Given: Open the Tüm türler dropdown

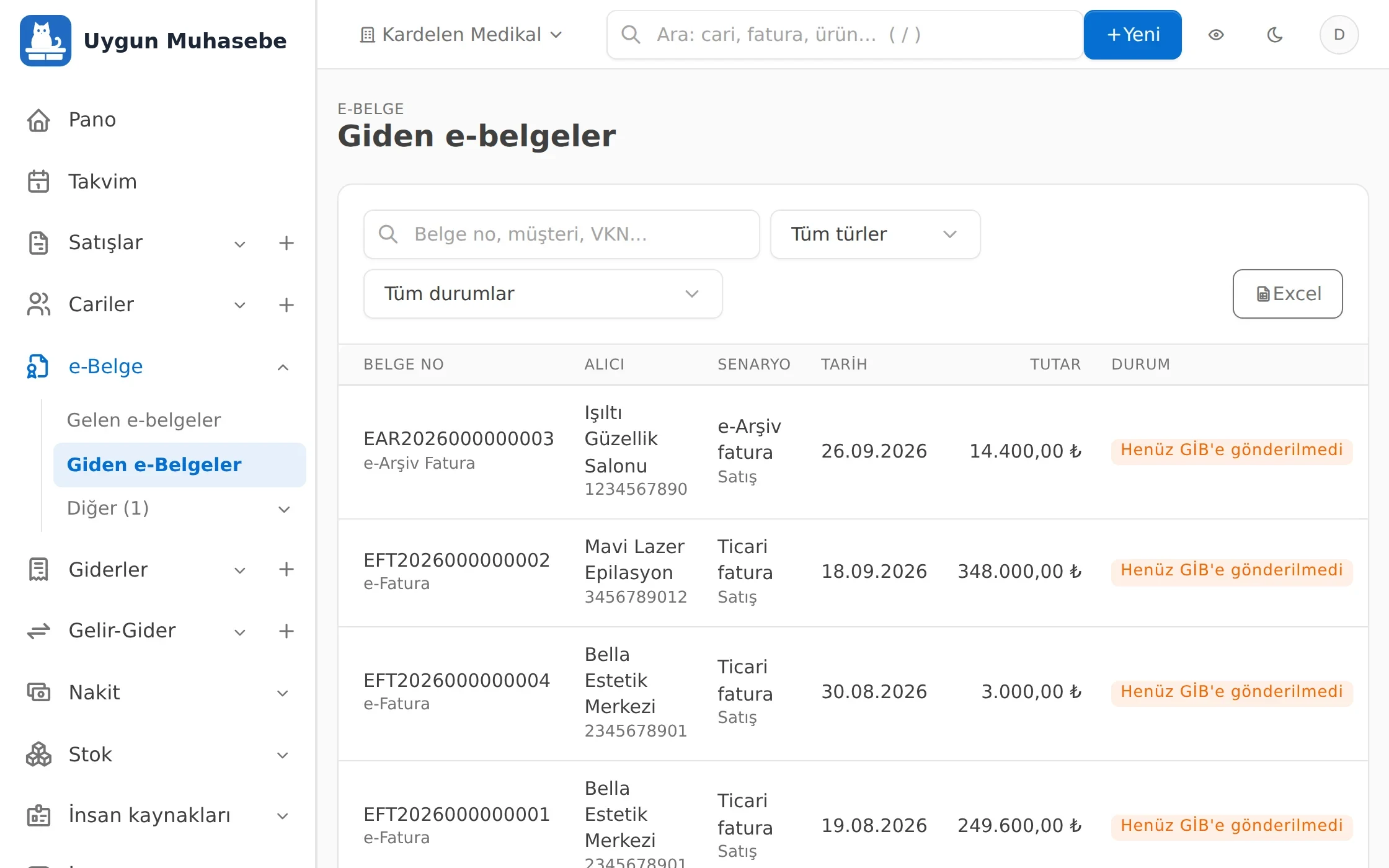Looking at the screenshot, I should tap(875, 234).
